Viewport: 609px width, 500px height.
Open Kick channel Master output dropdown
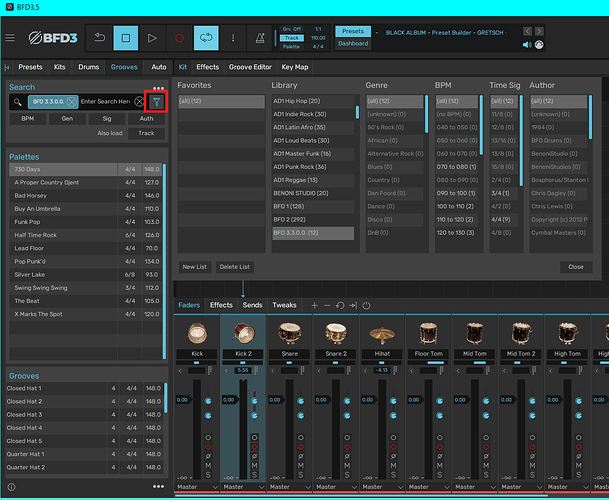[197, 487]
